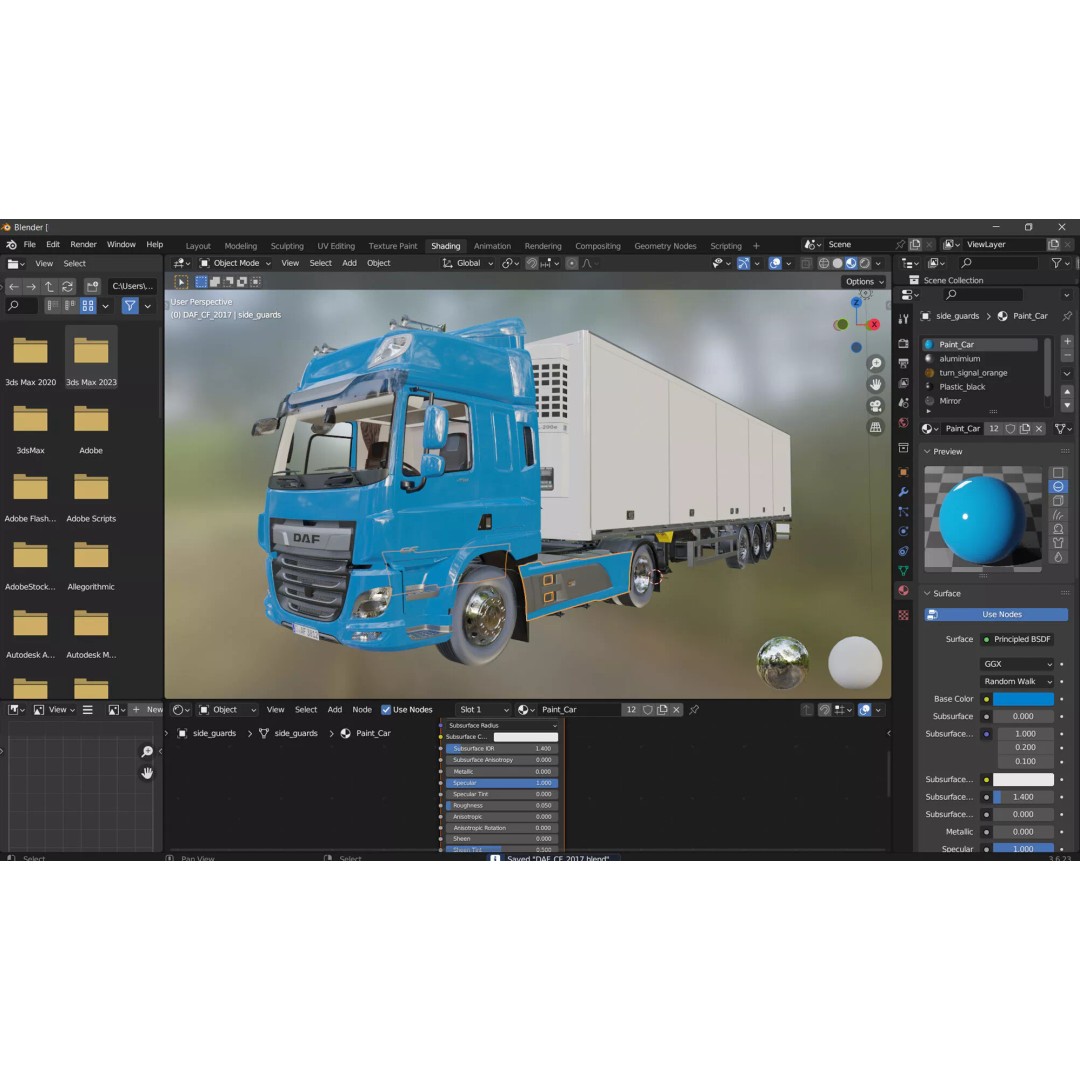
Task: Switch to camera view via the camera icon
Action: click(876, 405)
